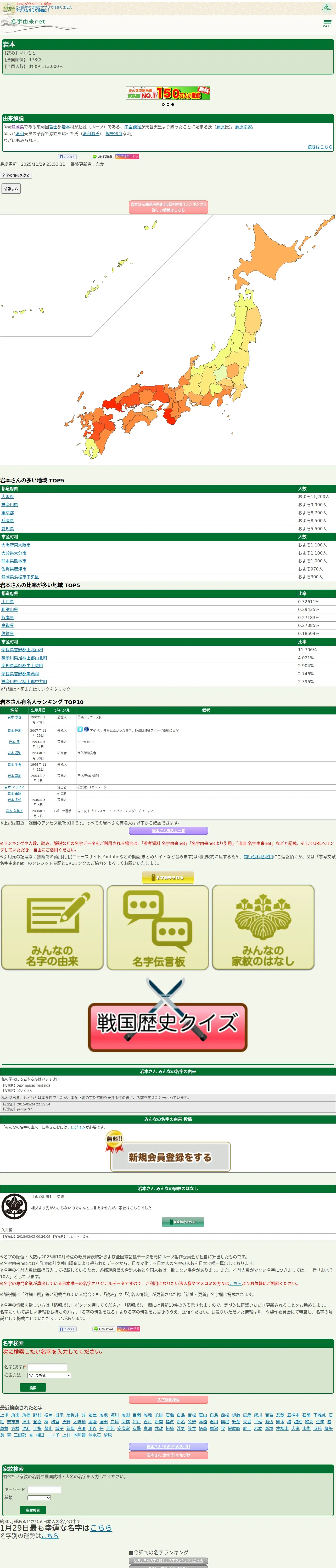View the 家紋 crest image from 千葉県
Viewport: 336px width, 1568px height.
(x=15, y=1206)
